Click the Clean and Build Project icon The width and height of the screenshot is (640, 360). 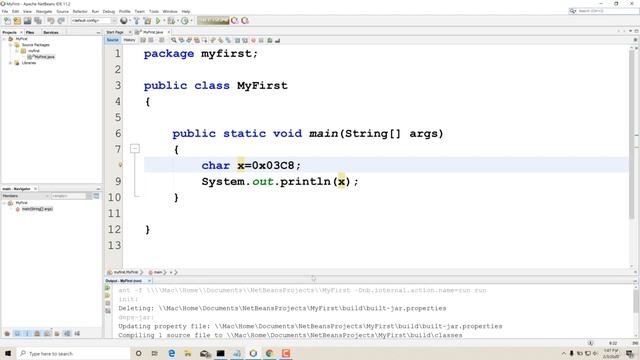[147, 20]
